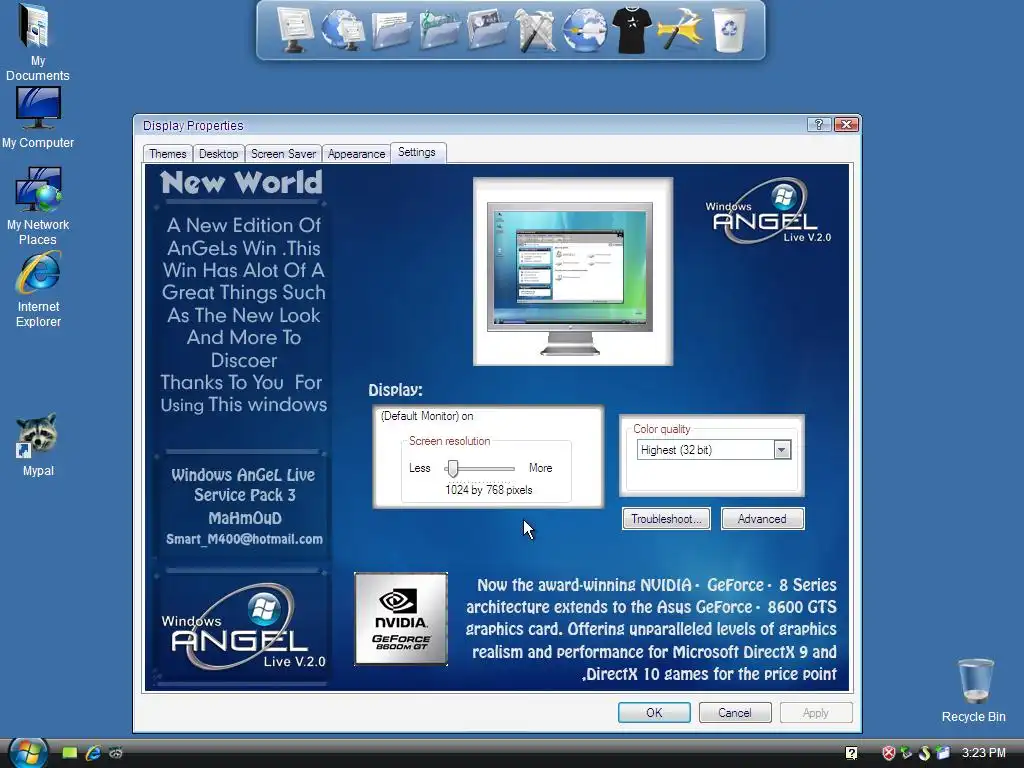This screenshot has height=768, width=1024.
Task: Open My Network Places desktop icon
Action: [x=37, y=206]
